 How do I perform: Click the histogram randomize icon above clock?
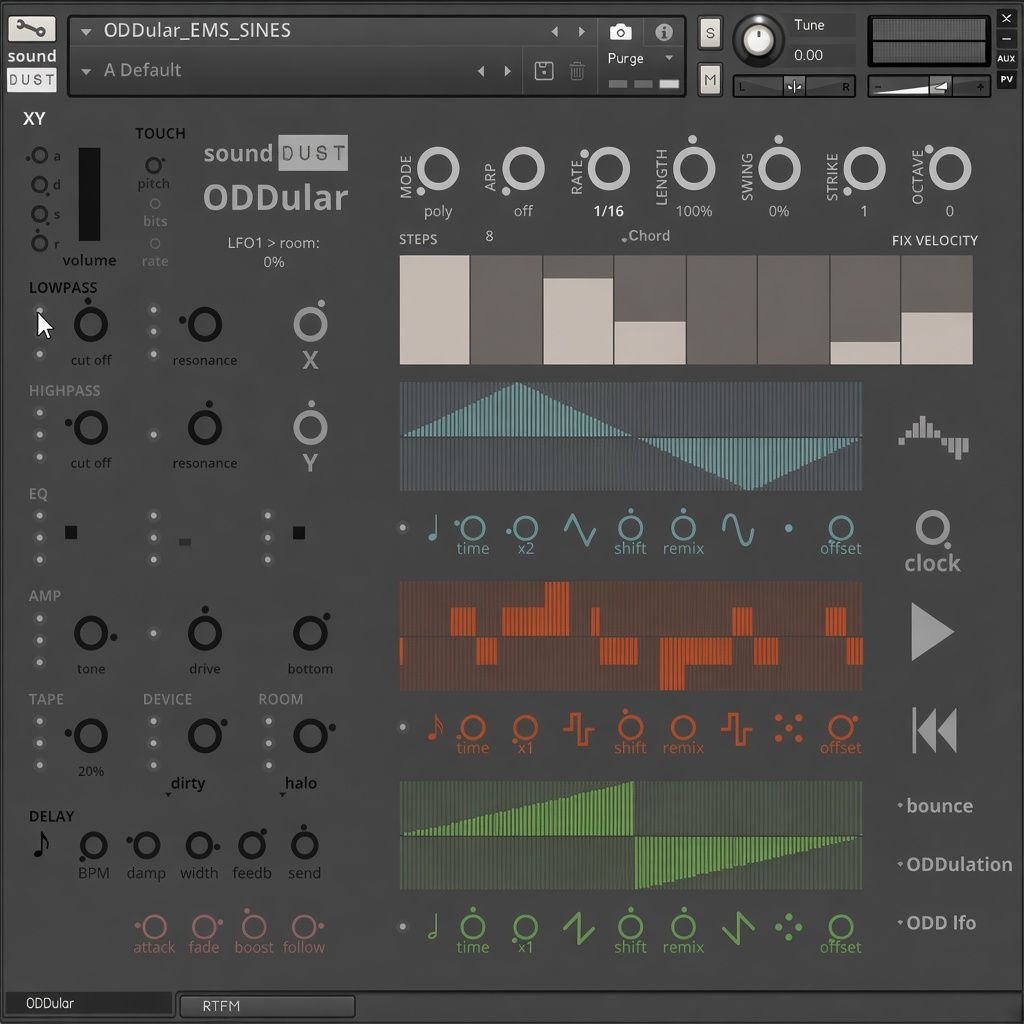[933, 436]
